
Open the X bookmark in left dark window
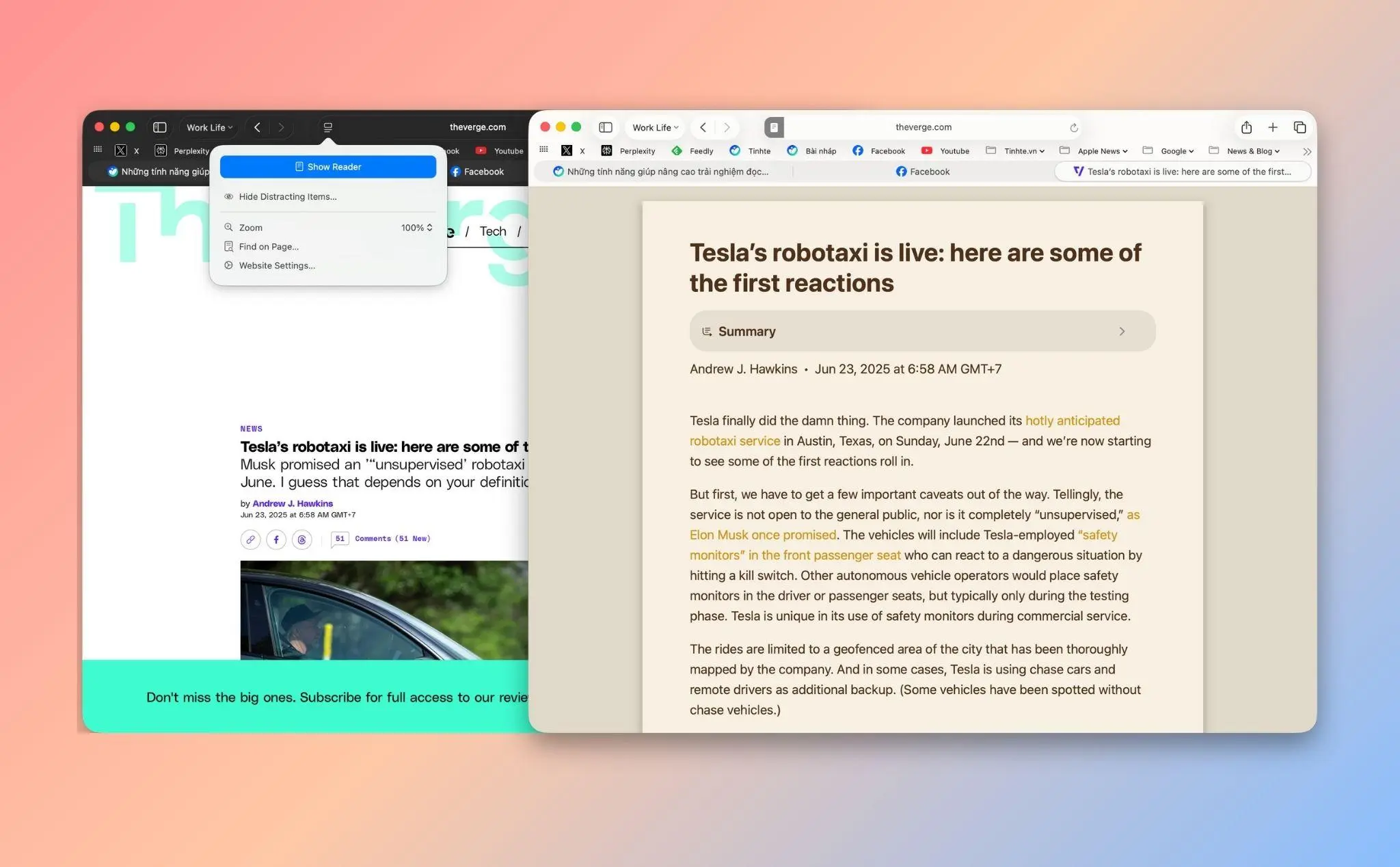pos(127,150)
